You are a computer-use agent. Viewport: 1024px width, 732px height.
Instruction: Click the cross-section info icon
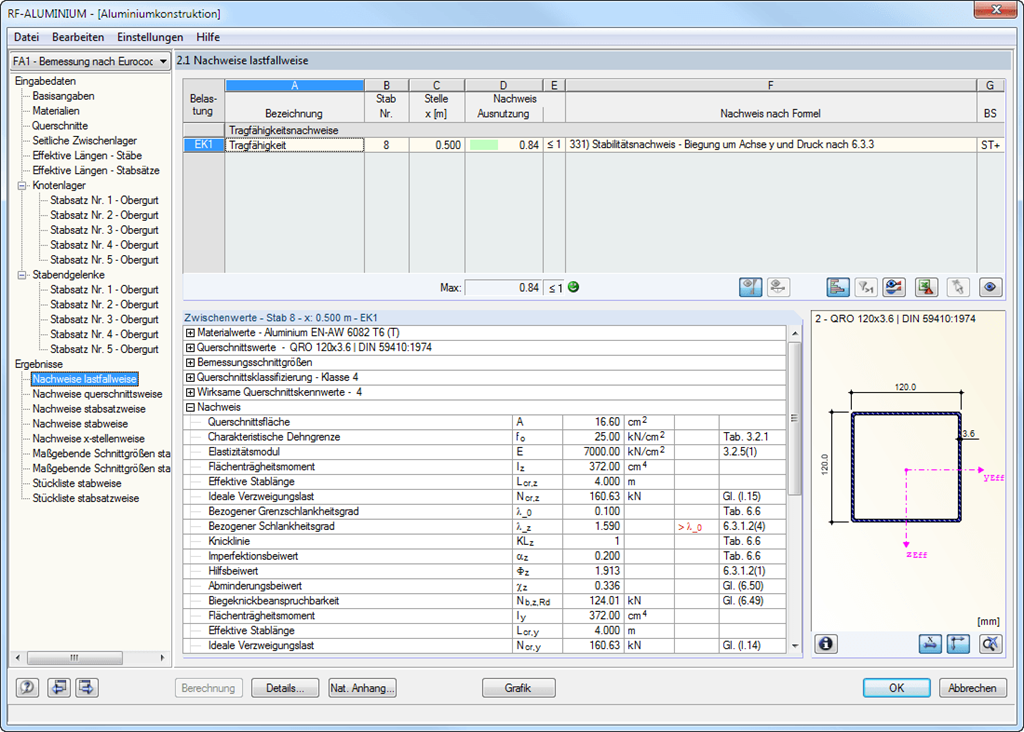(x=826, y=644)
